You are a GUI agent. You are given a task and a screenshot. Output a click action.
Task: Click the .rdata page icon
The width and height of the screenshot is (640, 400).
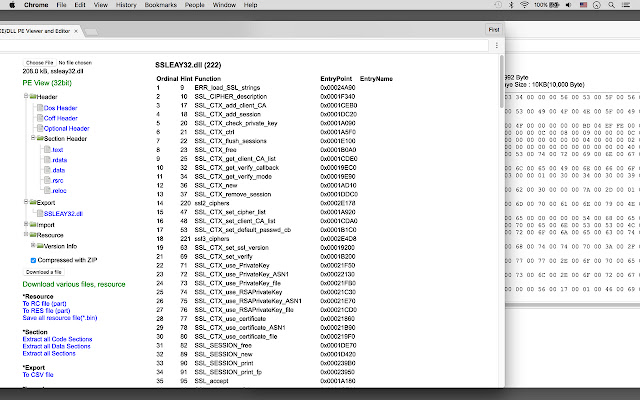47,160
